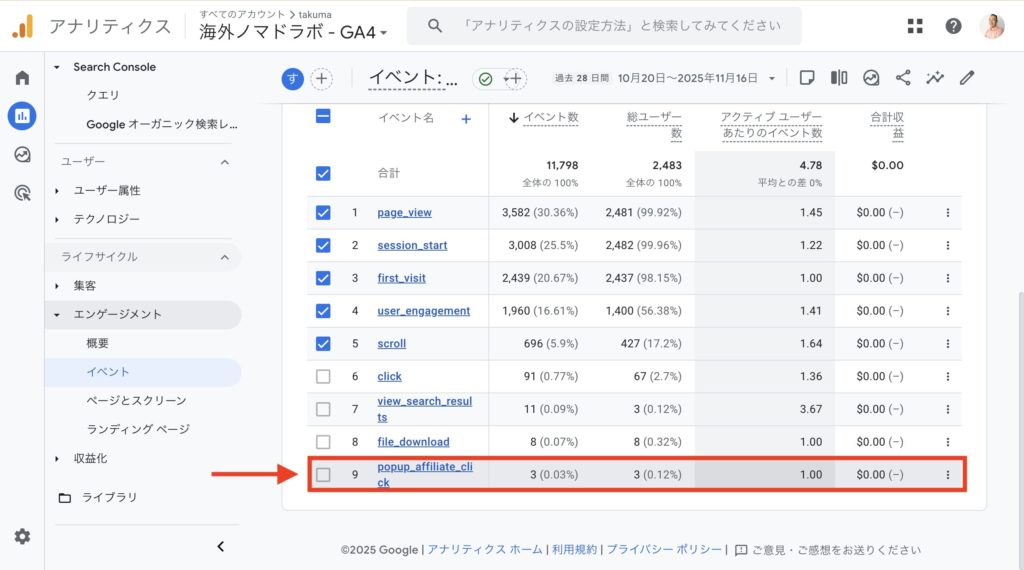This screenshot has width=1024, height=570.
Task: Uncheck the 合計 totals row checkbox
Action: click(x=323, y=174)
